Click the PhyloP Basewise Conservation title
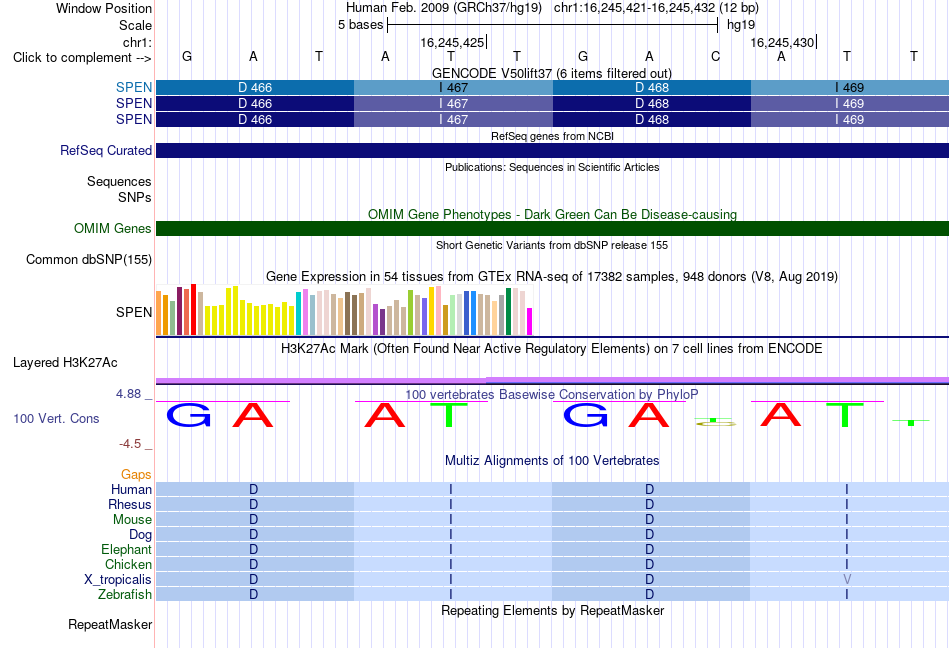The image size is (950, 648). tap(552, 395)
